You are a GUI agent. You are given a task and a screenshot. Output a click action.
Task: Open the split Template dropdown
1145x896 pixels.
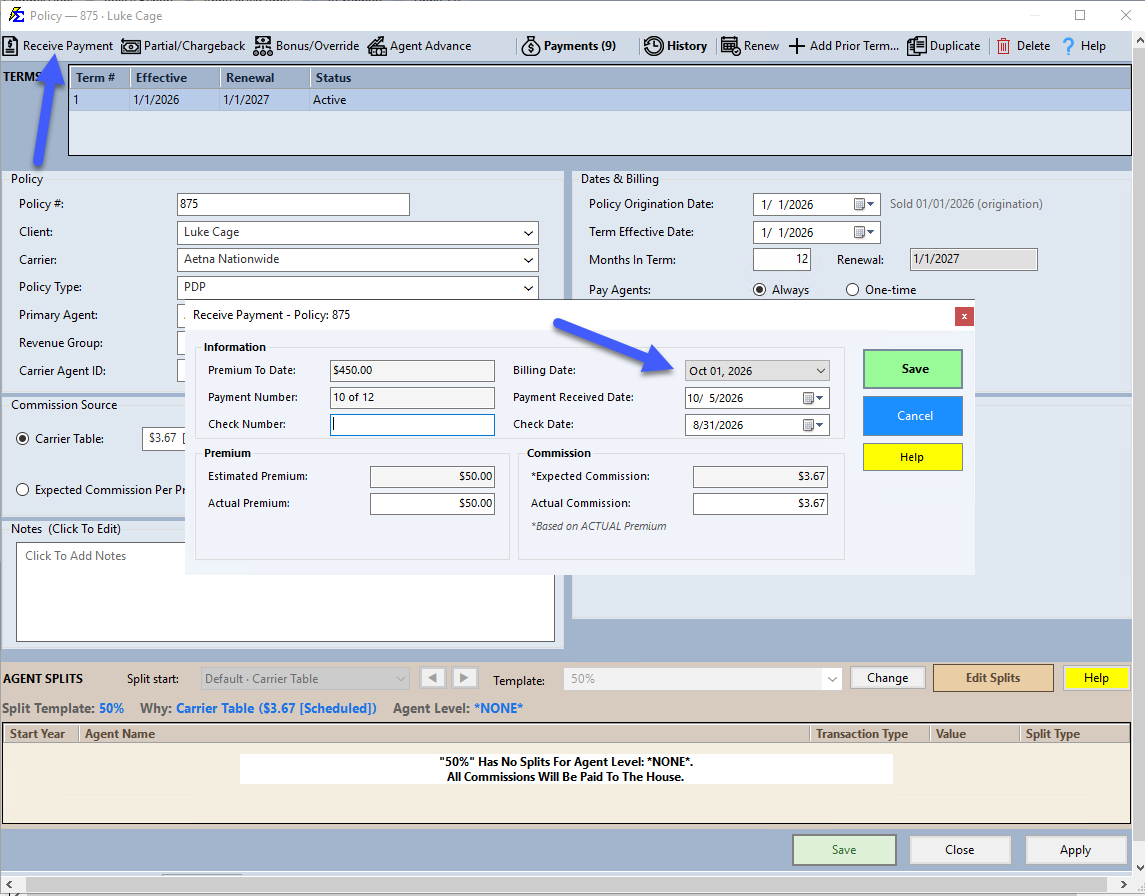pyautogui.click(x=832, y=679)
